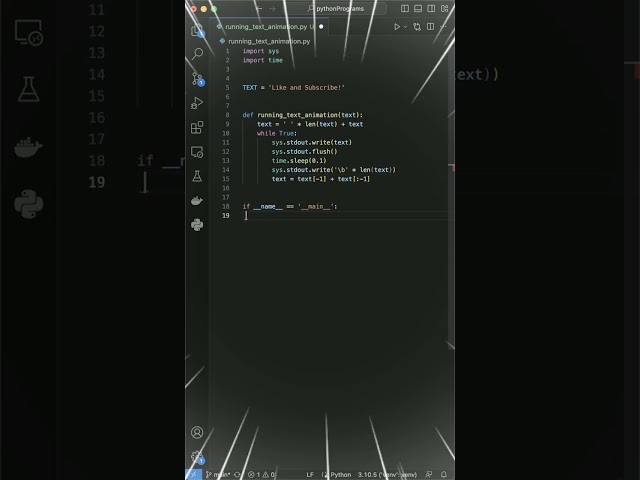Screen dimensions: 640x480
Task: Open the notifications bell
Action: (444, 474)
